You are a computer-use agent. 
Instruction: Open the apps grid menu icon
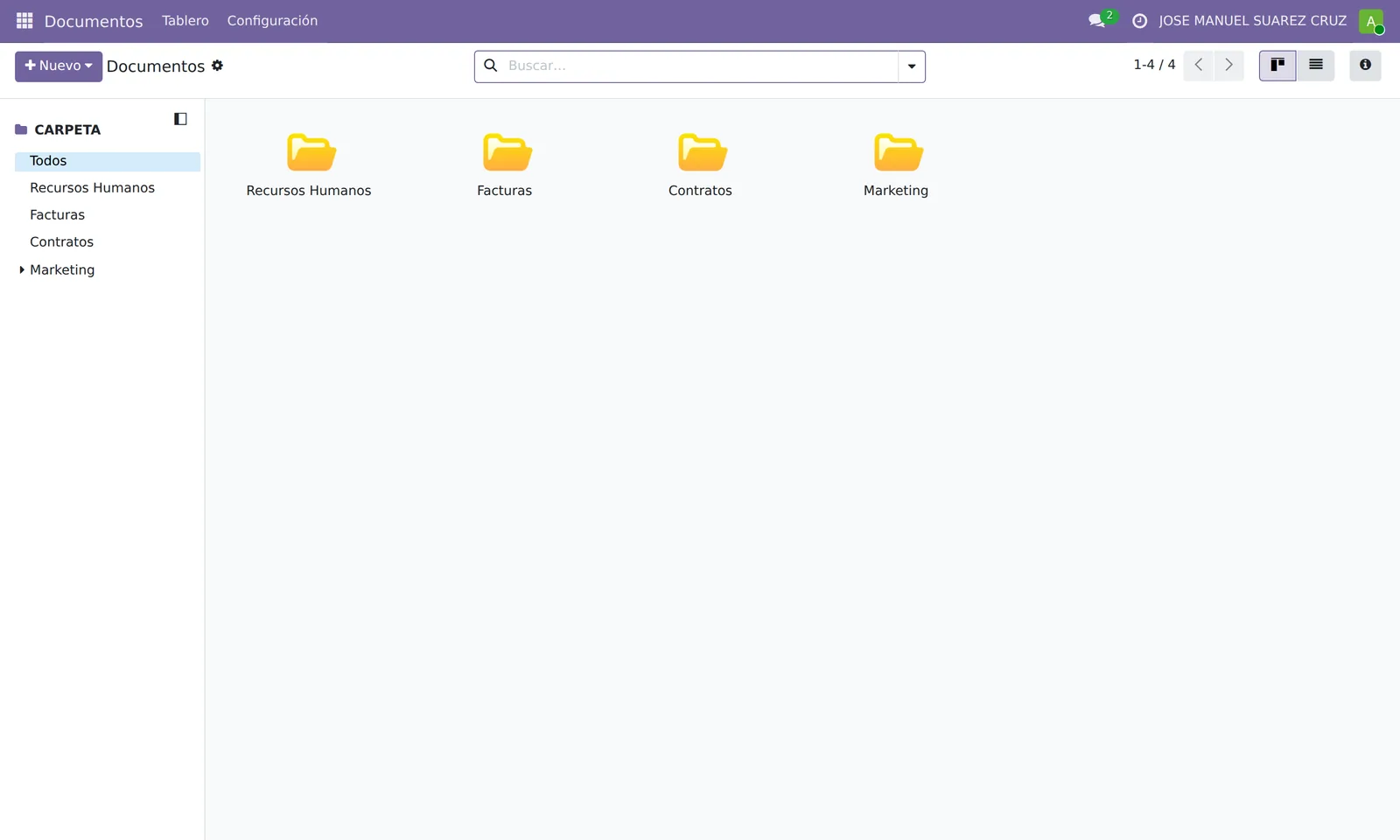pos(24,20)
